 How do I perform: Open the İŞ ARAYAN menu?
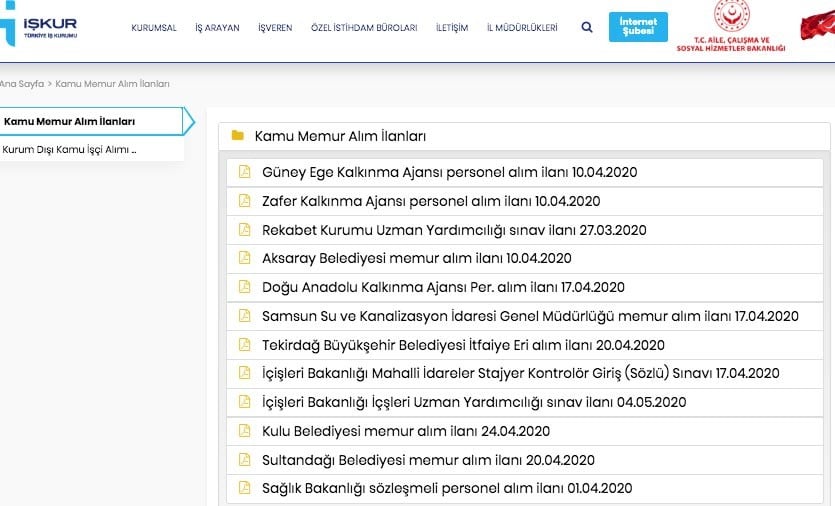click(217, 28)
